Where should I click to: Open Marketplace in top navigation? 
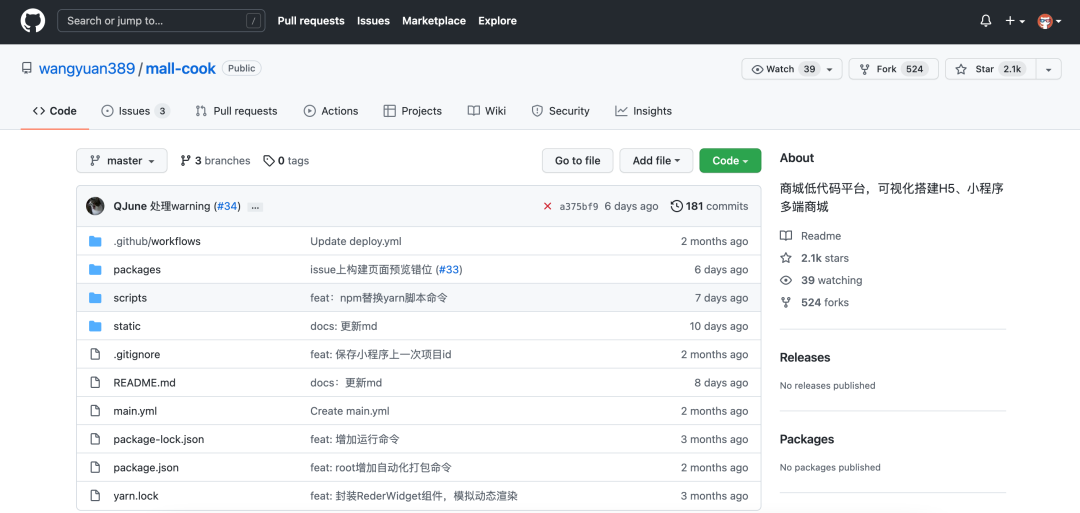pos(434,21)
